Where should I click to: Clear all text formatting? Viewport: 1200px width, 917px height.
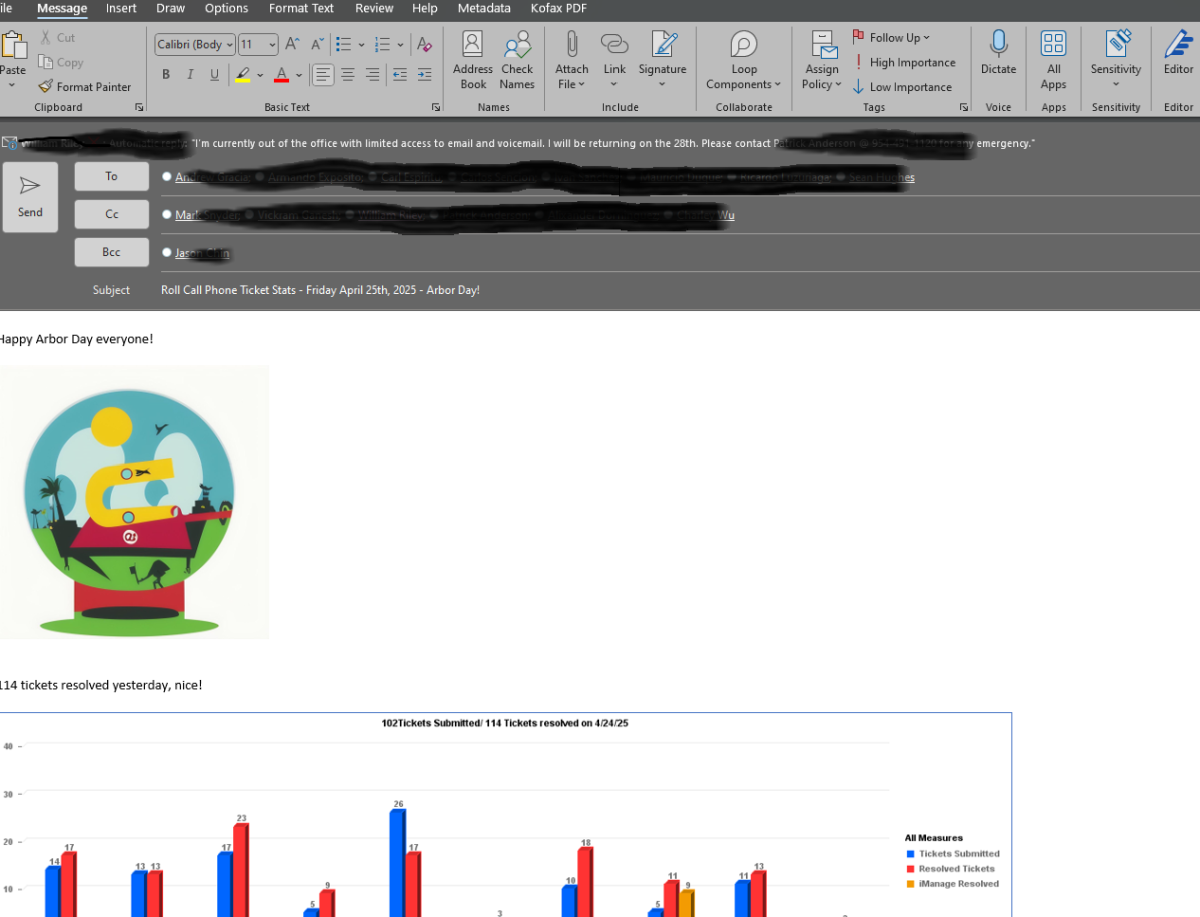pyautogui.click(x=424, y=44)
